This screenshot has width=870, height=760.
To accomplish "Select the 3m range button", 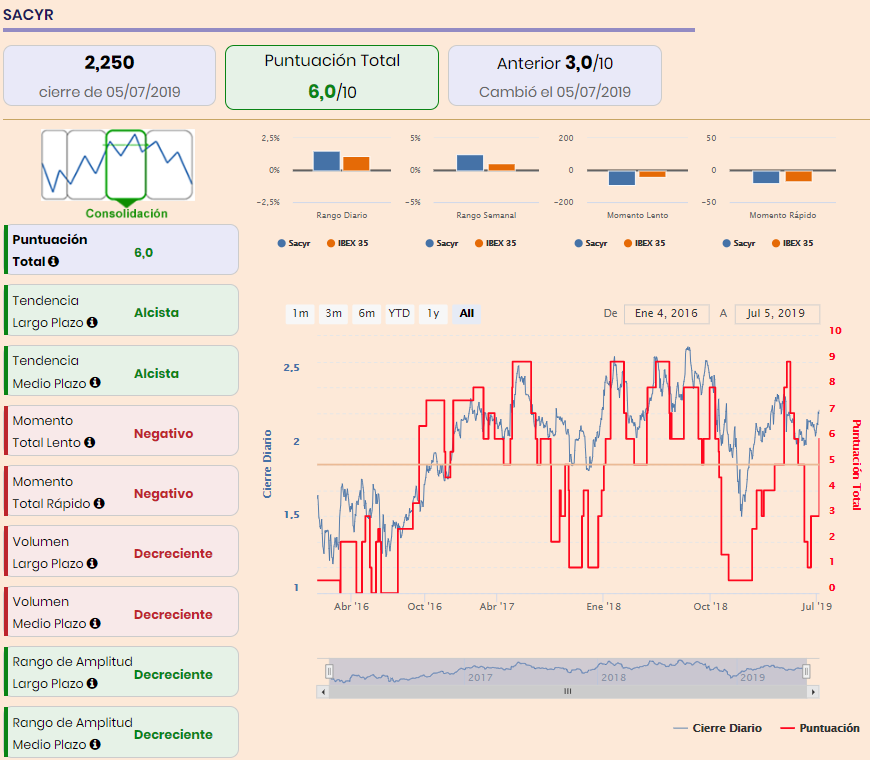I will pos(333,313).
